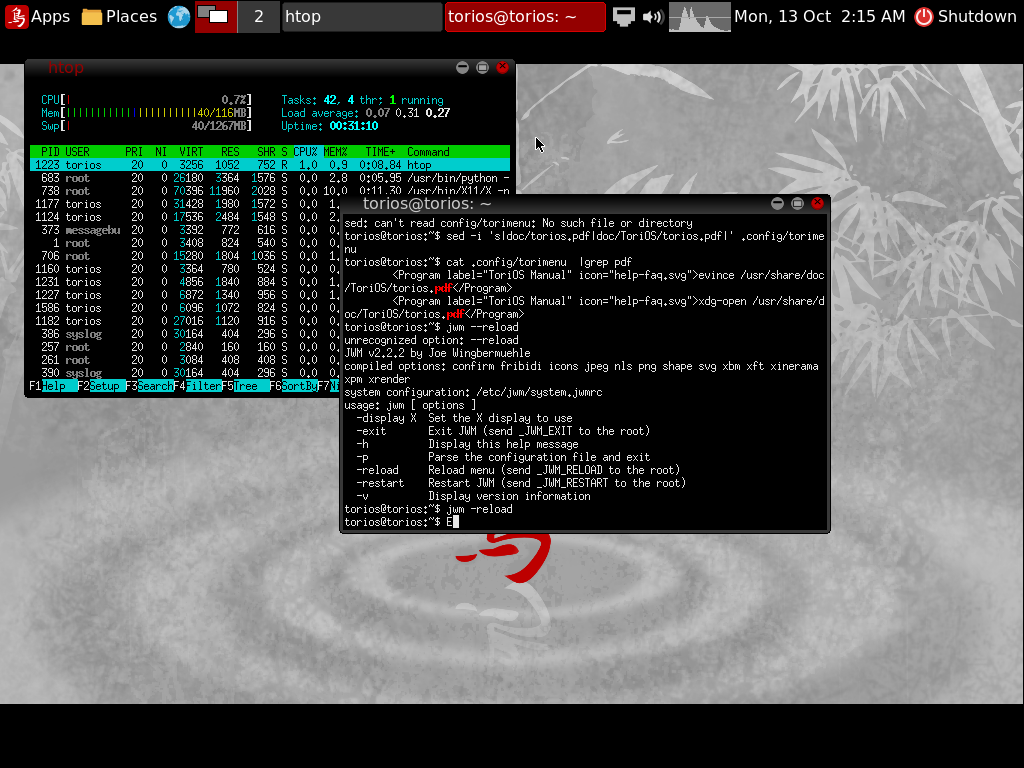Open F3 Search in htop footer
This screenshot has height=768, width=1024.
click(x=148, y=386)
